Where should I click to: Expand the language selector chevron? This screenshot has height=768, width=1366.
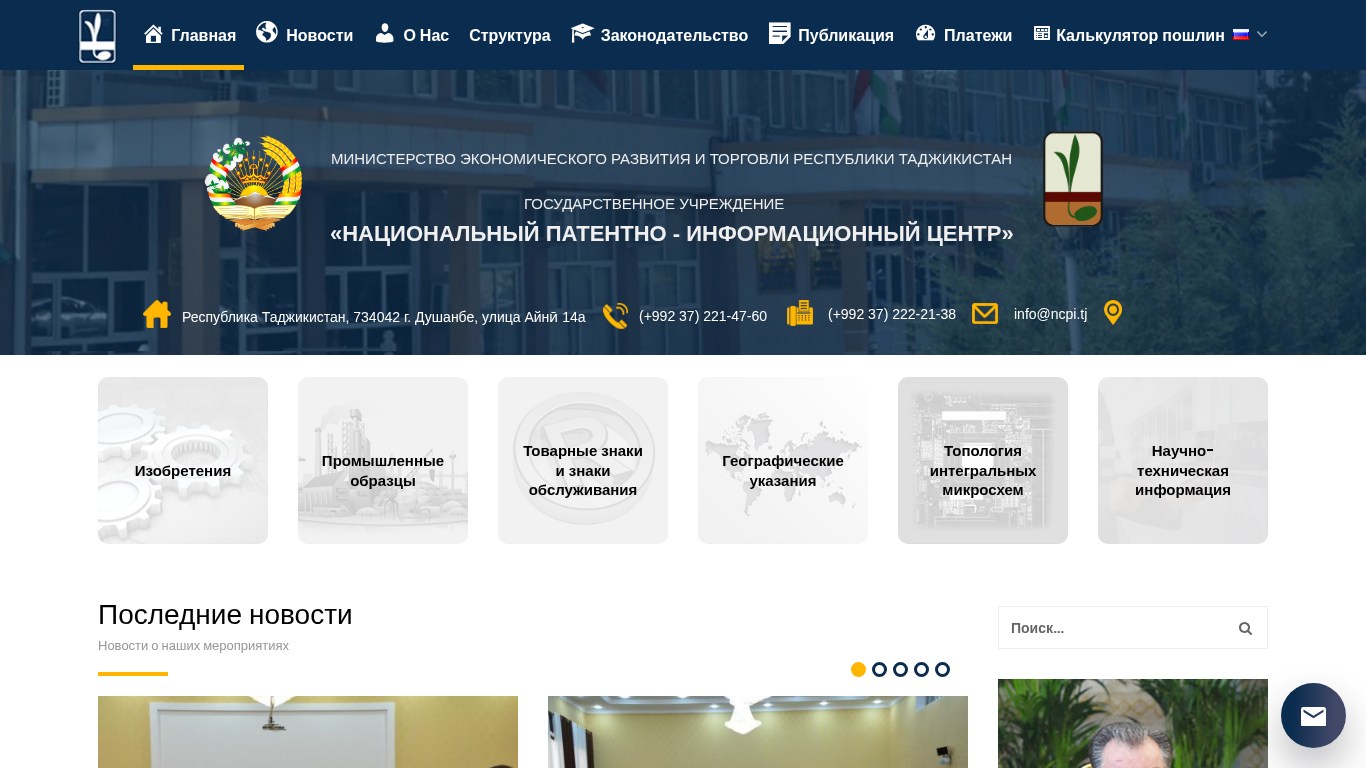pyautogui.click(x=1262, y=34)
